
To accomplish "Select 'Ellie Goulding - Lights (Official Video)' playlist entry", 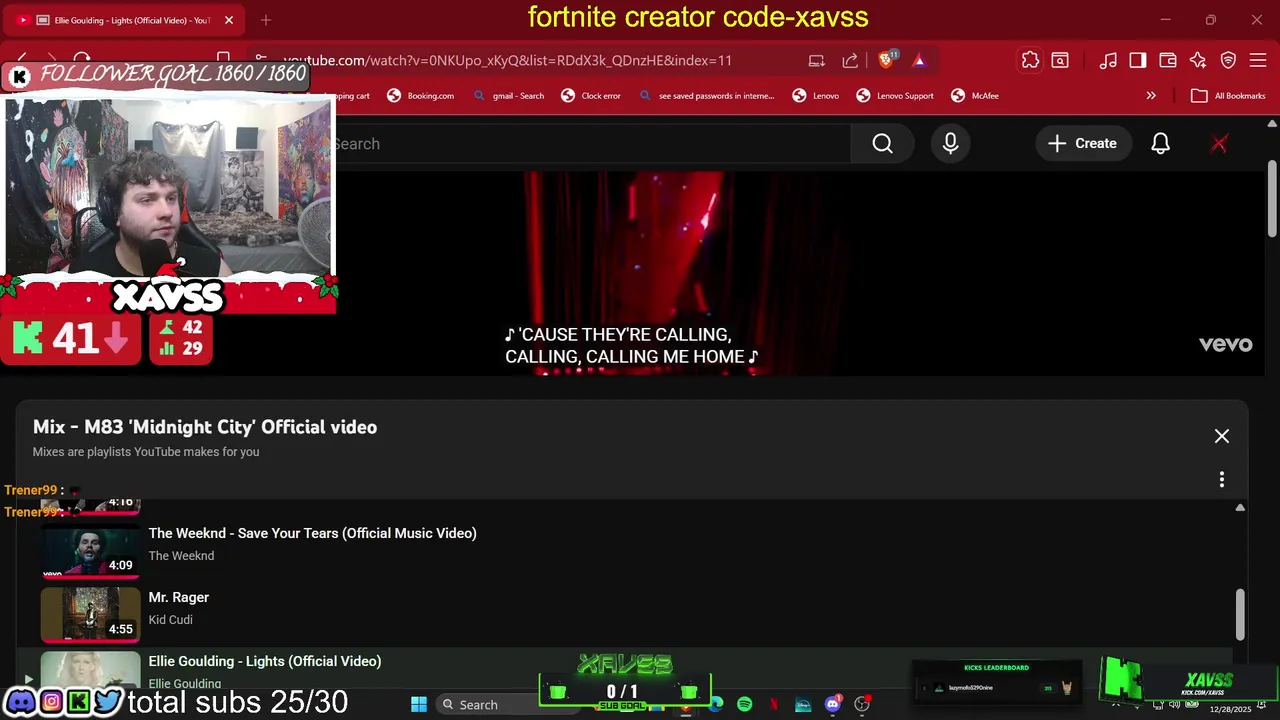I will coord(264,661).
